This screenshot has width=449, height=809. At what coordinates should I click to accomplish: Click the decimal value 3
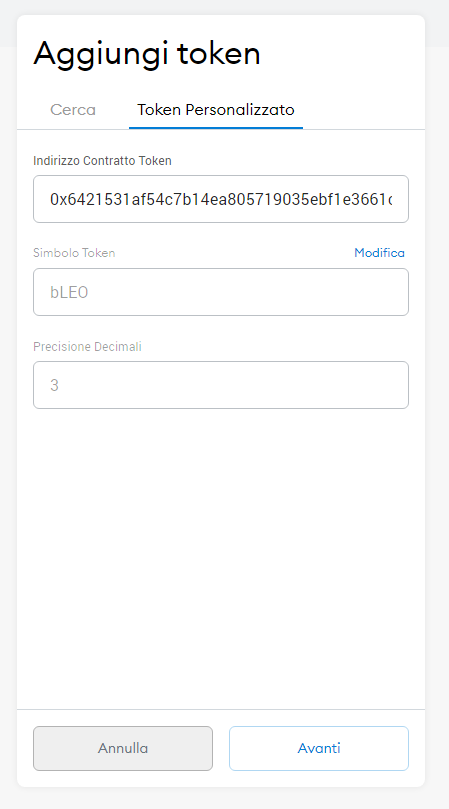tap(54, 385)
